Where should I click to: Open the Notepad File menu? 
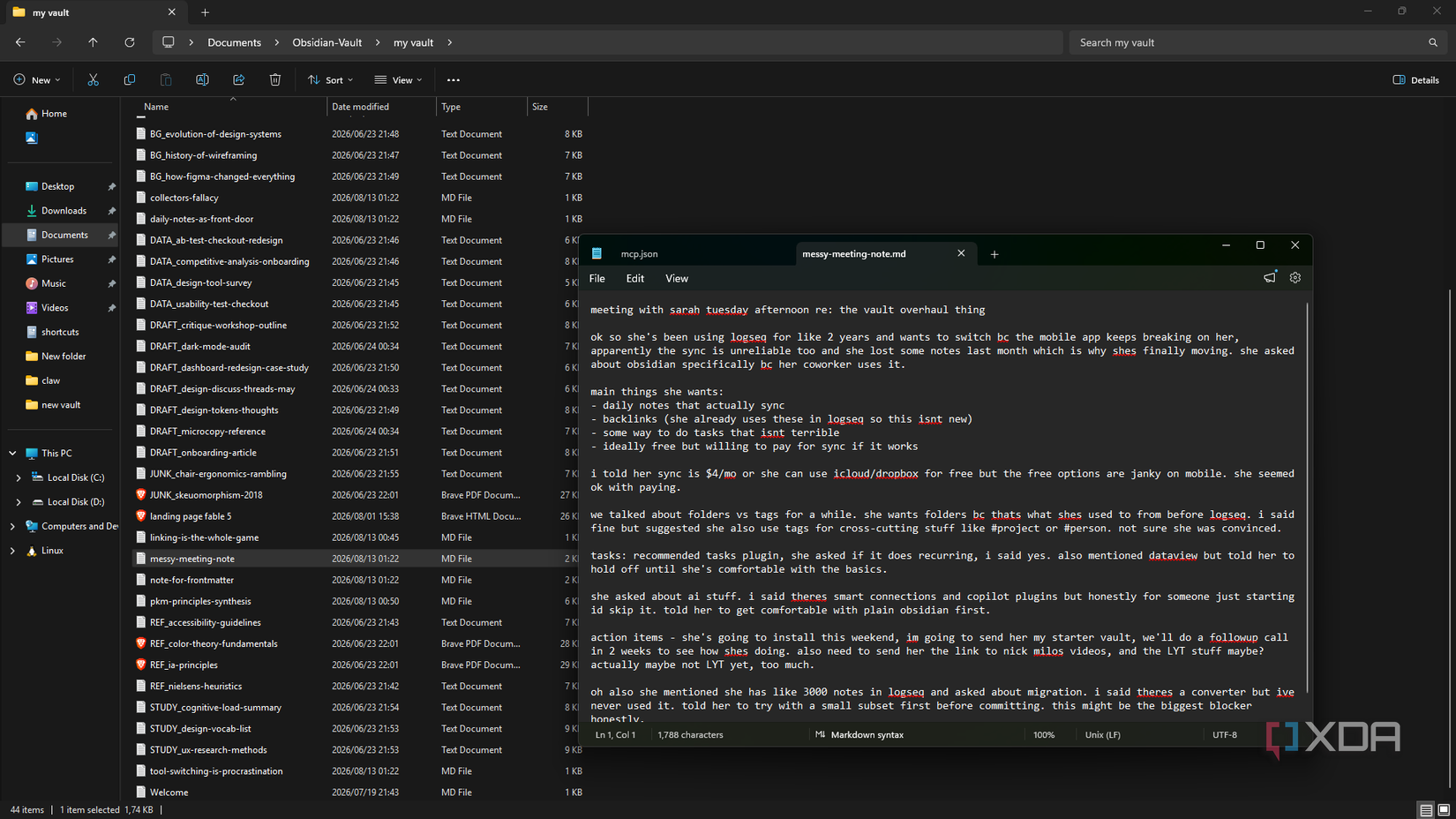(x=597, y=279)
